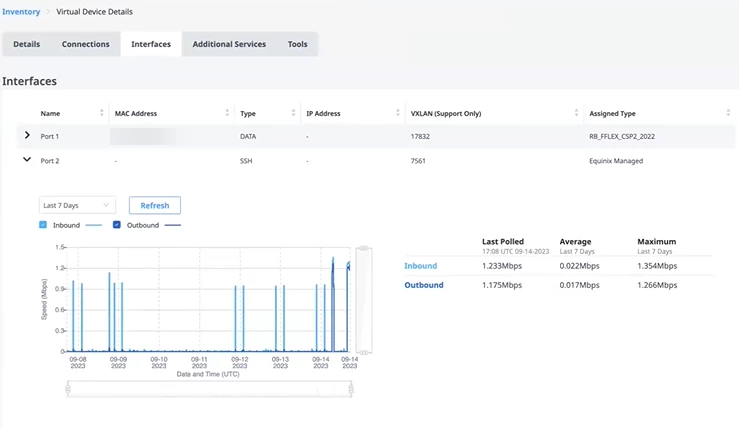Sort by Type column arrows
Image resolution: width=739 pixels, height=428 pixels.
pyautogui.click(x=293, y=113)
